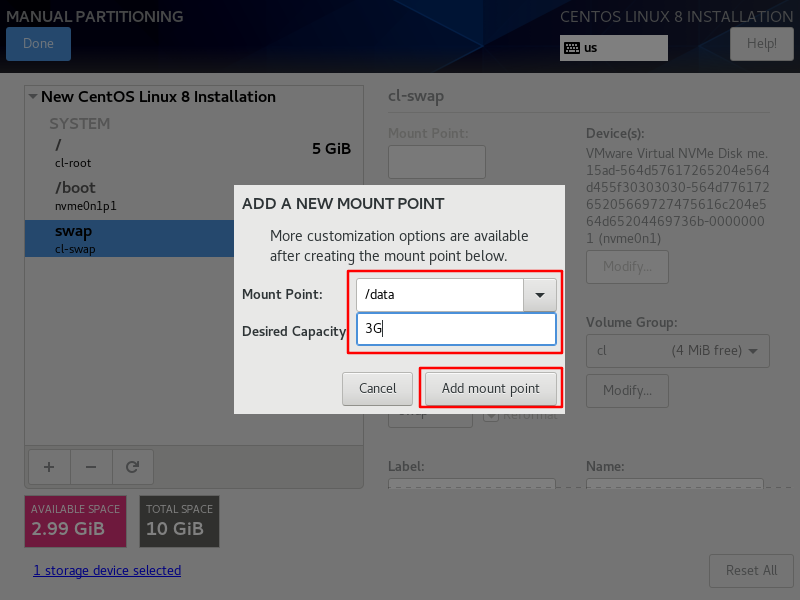The image size is (800, 600).
Task: Click the Reset All button
Action: pos(752,570)
